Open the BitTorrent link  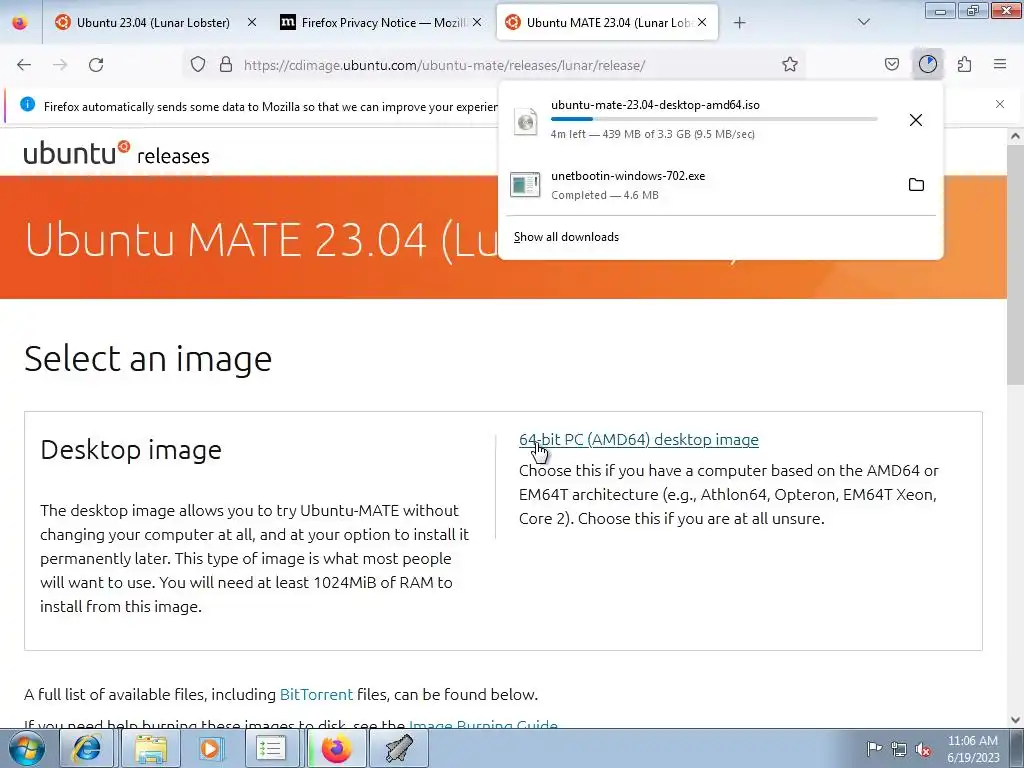[316, 694]
